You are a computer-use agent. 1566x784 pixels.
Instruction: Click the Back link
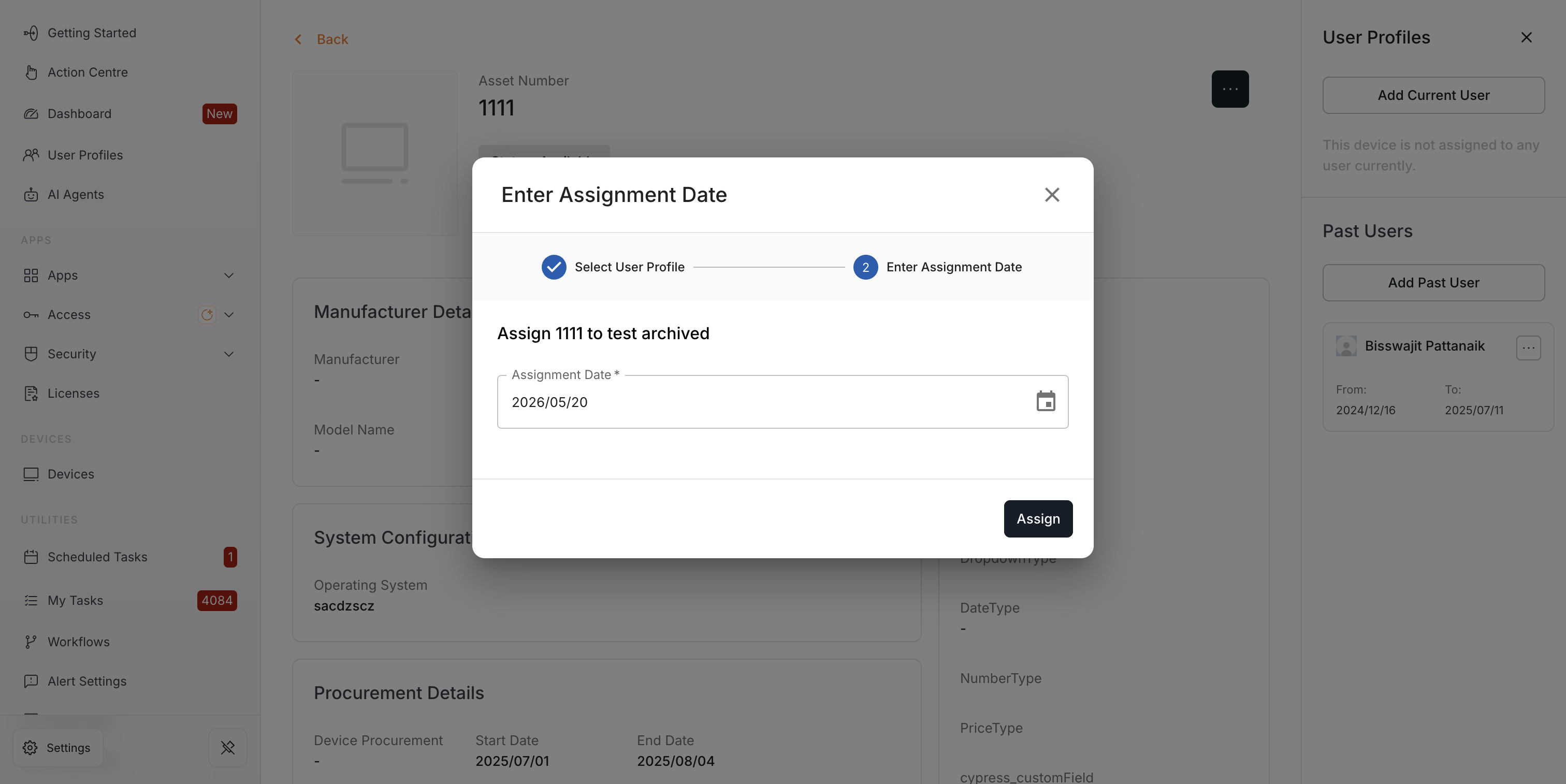coord(332,39)
